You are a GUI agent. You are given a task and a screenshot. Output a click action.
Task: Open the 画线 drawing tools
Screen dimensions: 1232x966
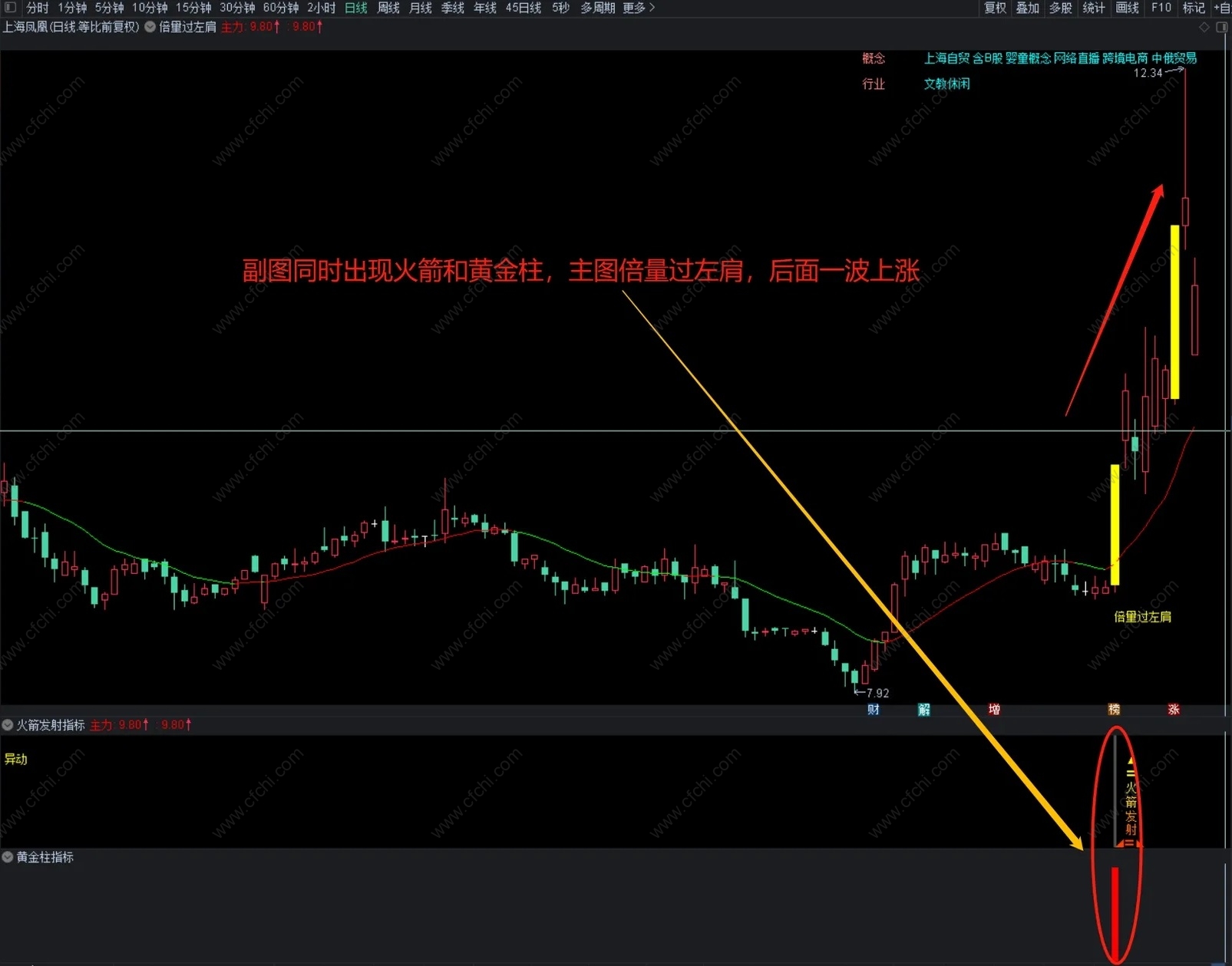pyautogui.click(x=1128, y=8)
